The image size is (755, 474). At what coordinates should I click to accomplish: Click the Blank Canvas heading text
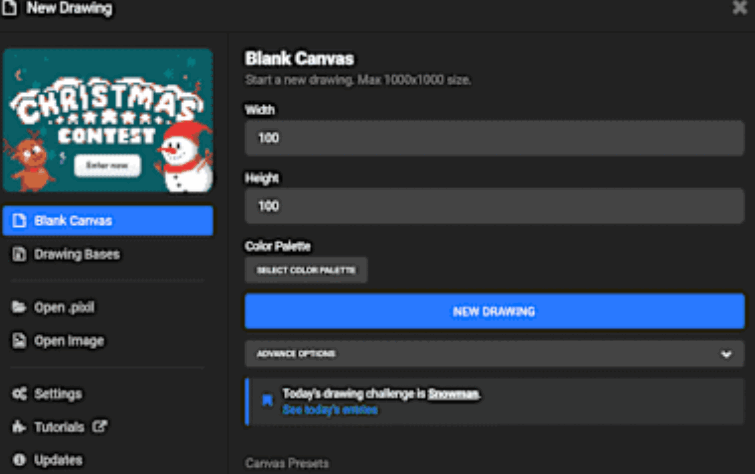299,59
